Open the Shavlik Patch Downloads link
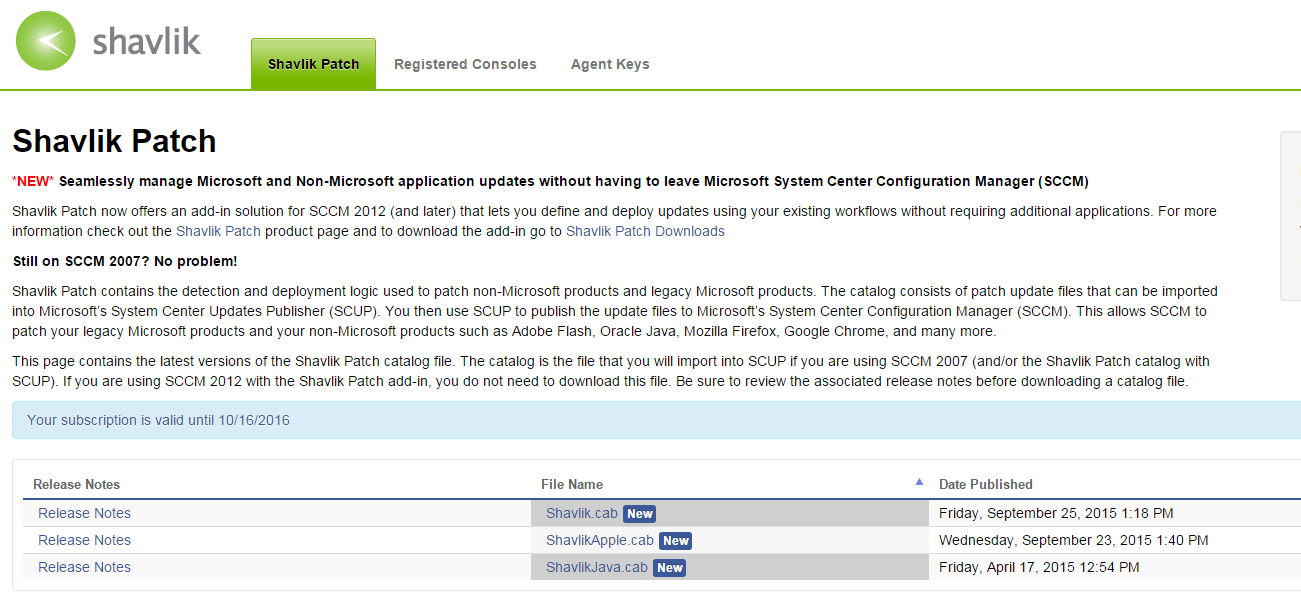 click(645, 231)
